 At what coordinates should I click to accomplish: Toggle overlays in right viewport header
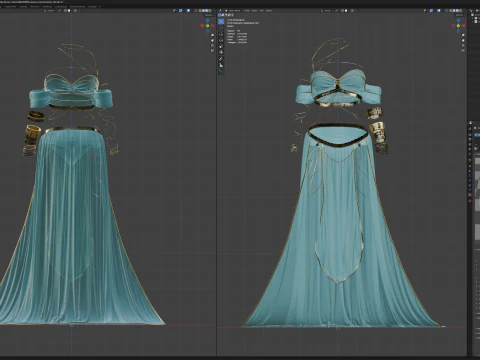click(x=438, y=10)
